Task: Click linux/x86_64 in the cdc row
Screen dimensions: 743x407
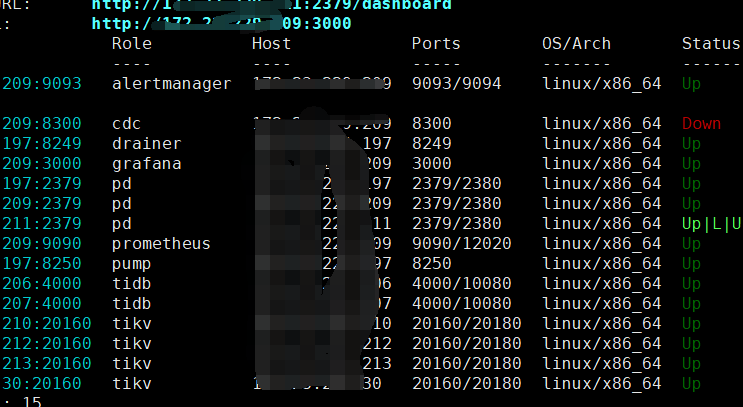Action: tap(601, 124)
